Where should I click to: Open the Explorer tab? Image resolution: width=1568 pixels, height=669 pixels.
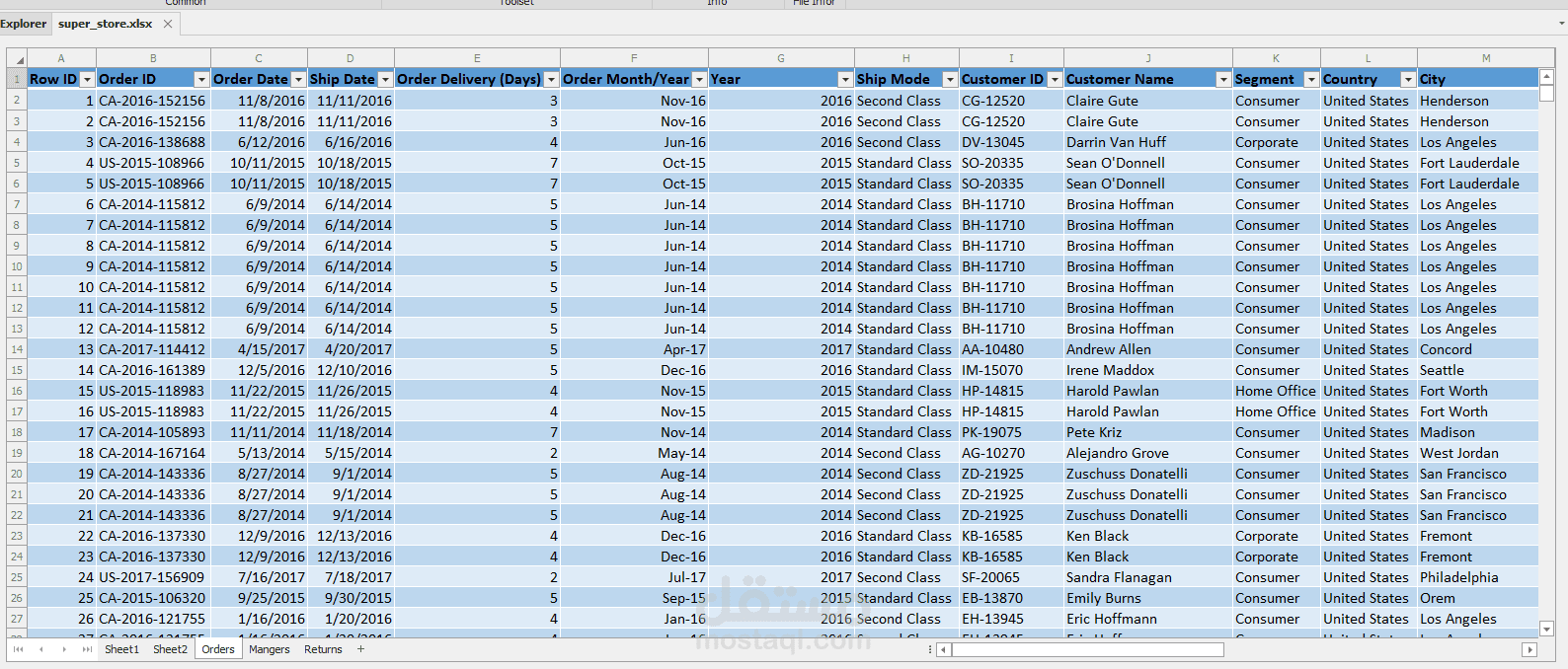pyautogui.click(x=24, y=24)
